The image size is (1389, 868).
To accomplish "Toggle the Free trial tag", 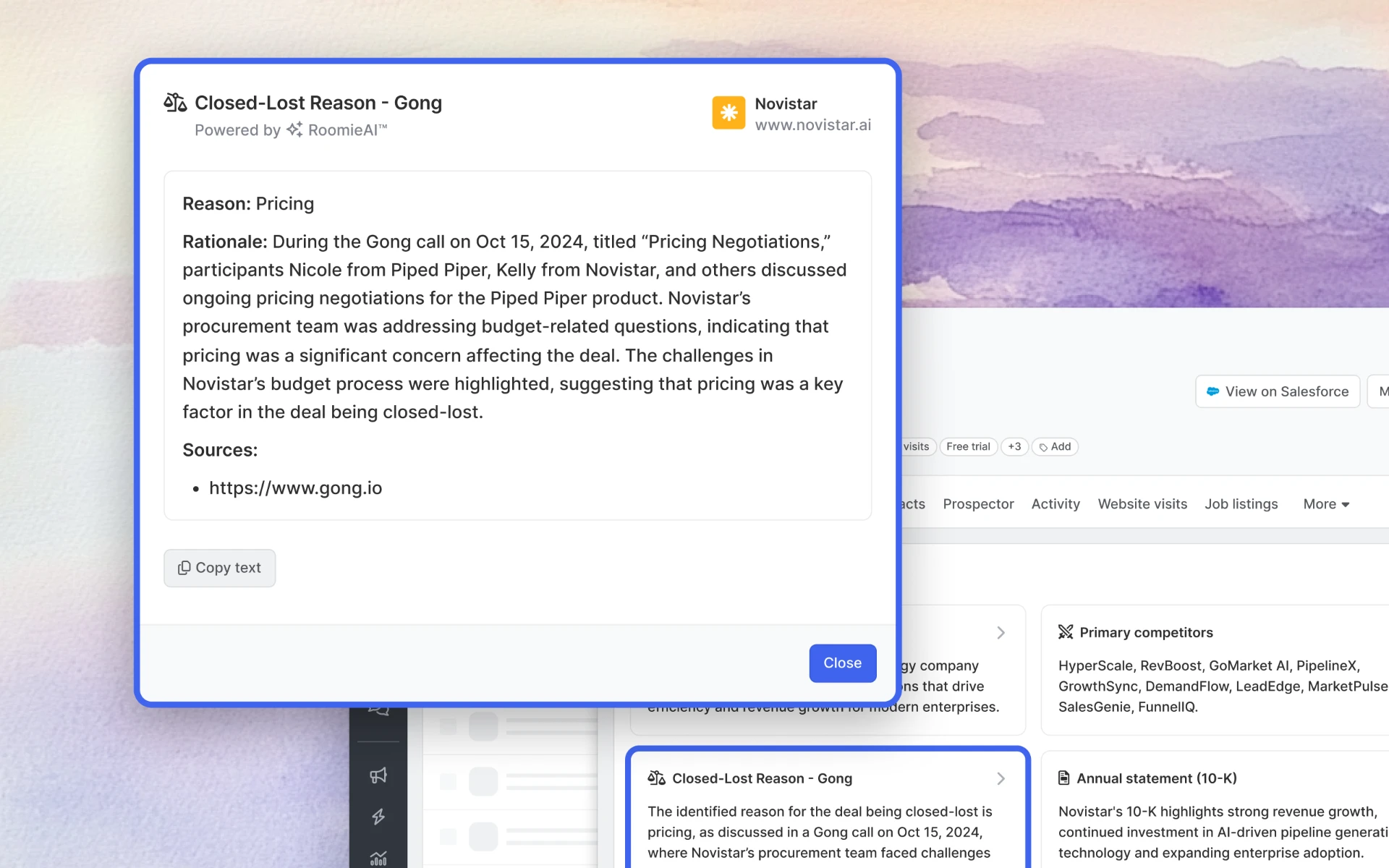I will pyautogui.click(x=968, y=446).
